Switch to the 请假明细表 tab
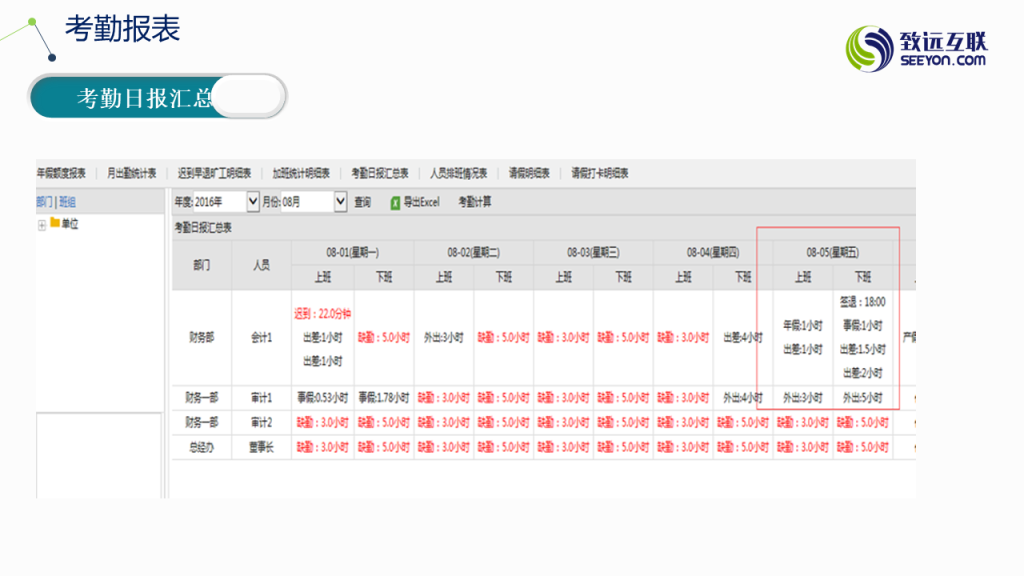The height and width of the screenshot is (576, 1024). 529,173
